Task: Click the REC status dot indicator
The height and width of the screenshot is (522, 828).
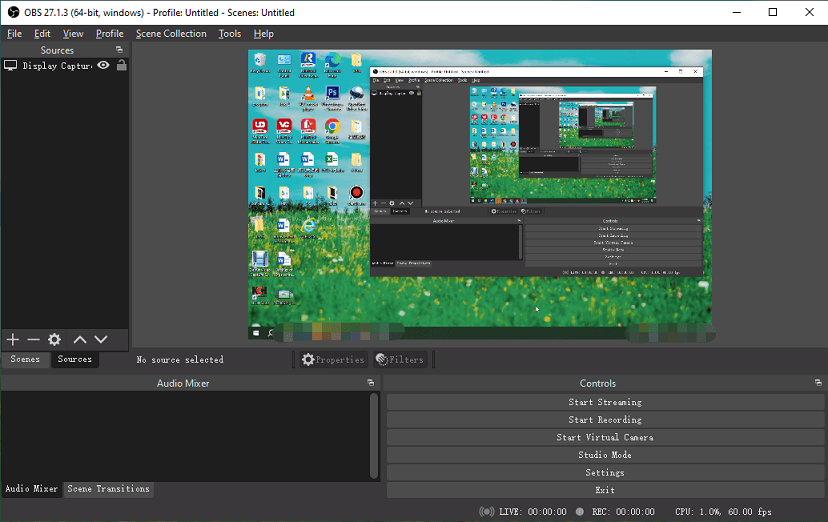Action: (x=580, y=511)
